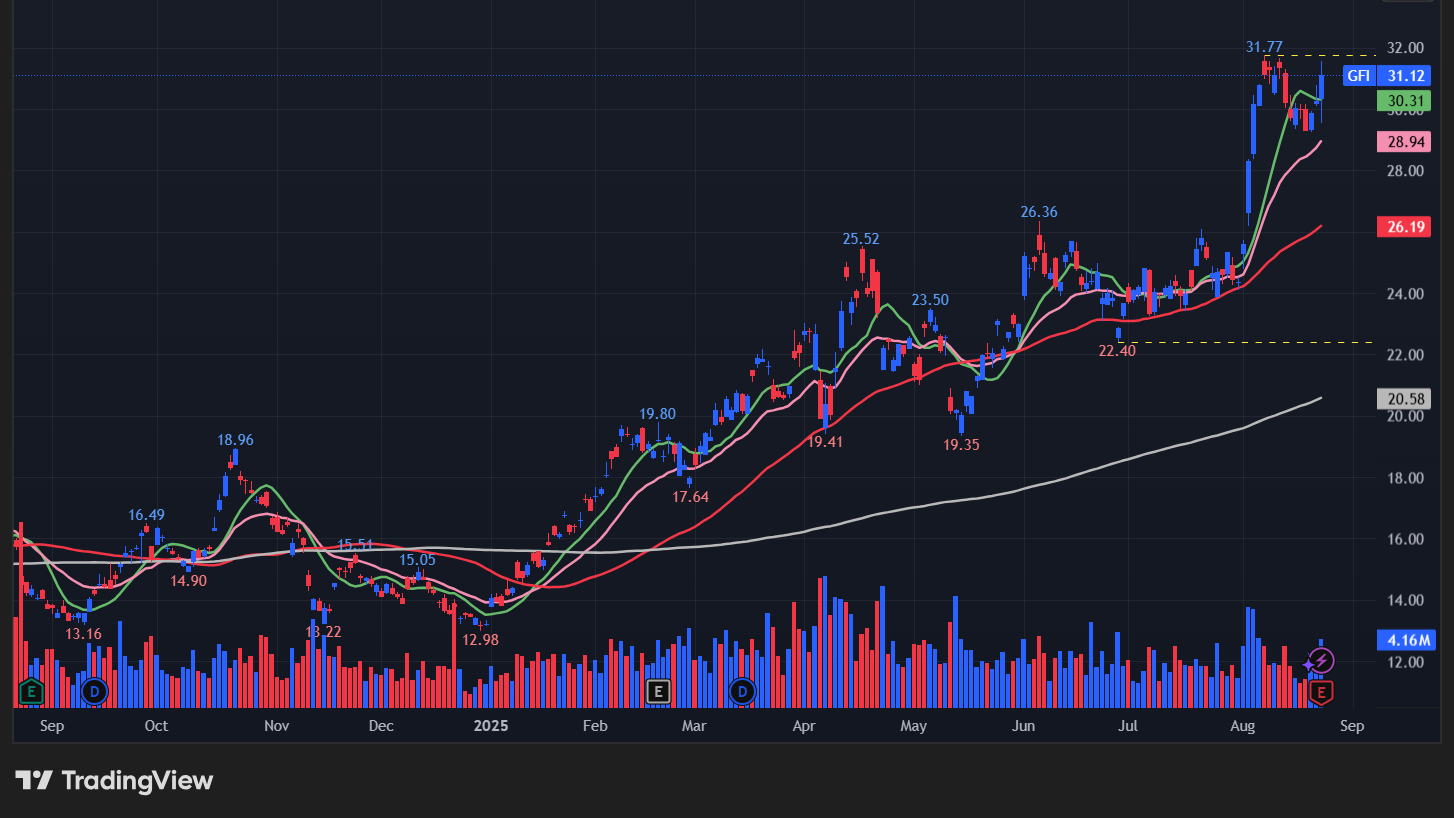Image resolution: width=1454 pixels, height=818 pixels.
Task: Click the Feb label on time axis
Action: (595, 726)
